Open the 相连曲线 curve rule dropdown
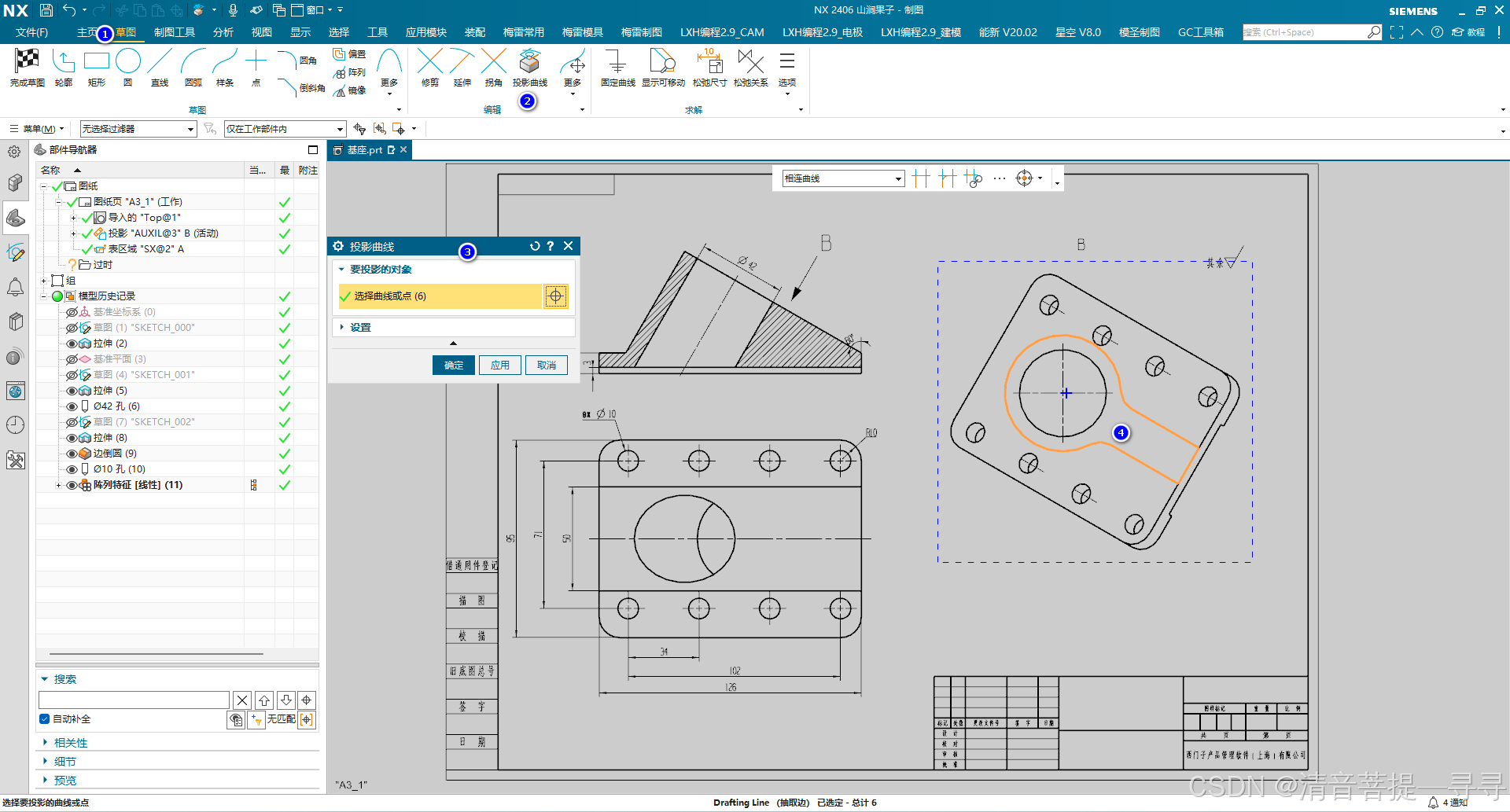 coord(842,178)
